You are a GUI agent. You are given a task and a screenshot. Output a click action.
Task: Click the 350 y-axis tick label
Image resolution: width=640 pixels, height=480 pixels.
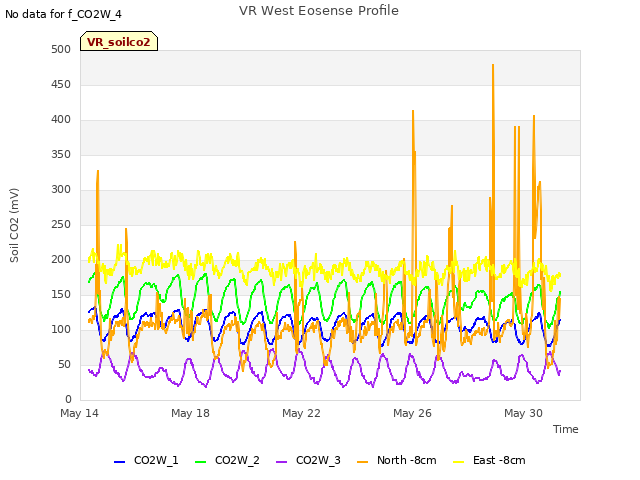[x=61, y=154]
